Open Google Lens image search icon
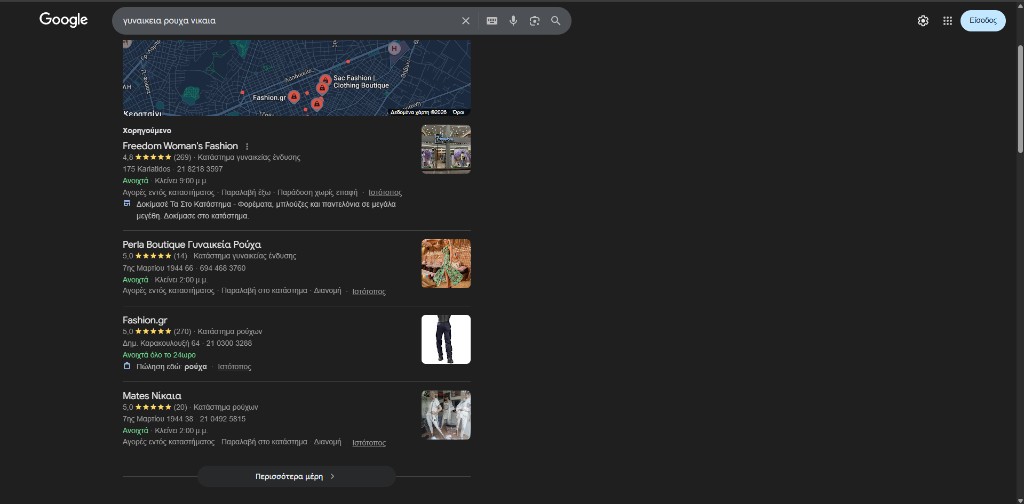The image size is (1024, 504). (x=535, y=21)
